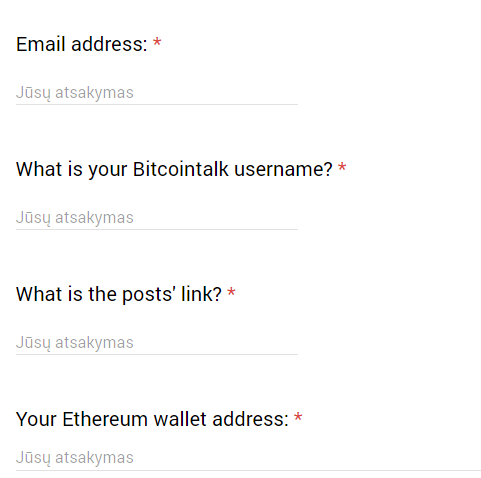Image resolution: width=481 pixels, height=478 pixels.
Task: Click the Email address answer field
Action: pyautogui.click(x=157, y=93)
